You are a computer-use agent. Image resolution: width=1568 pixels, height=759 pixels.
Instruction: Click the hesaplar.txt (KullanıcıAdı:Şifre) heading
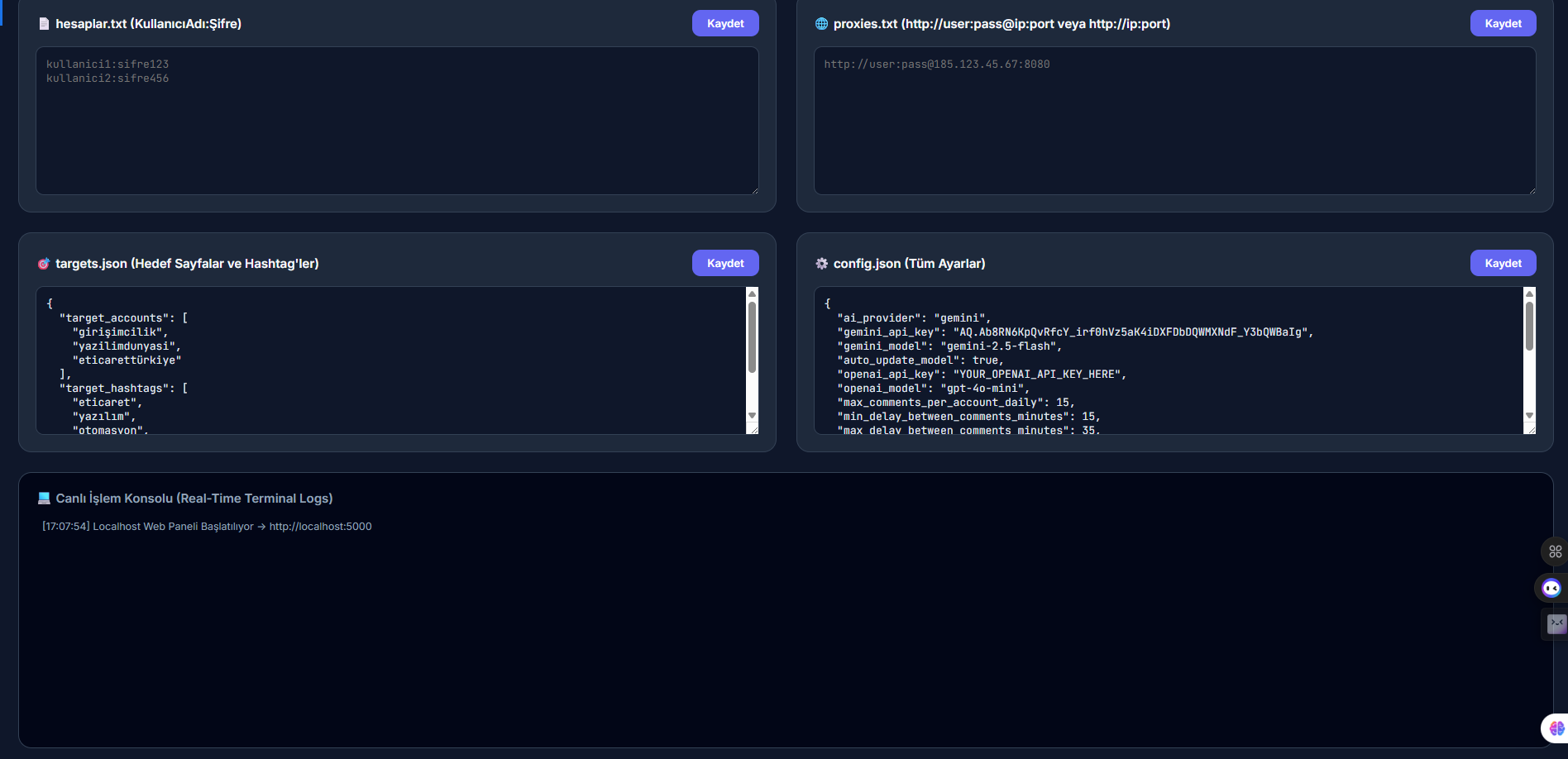click(x=149, y=24)
